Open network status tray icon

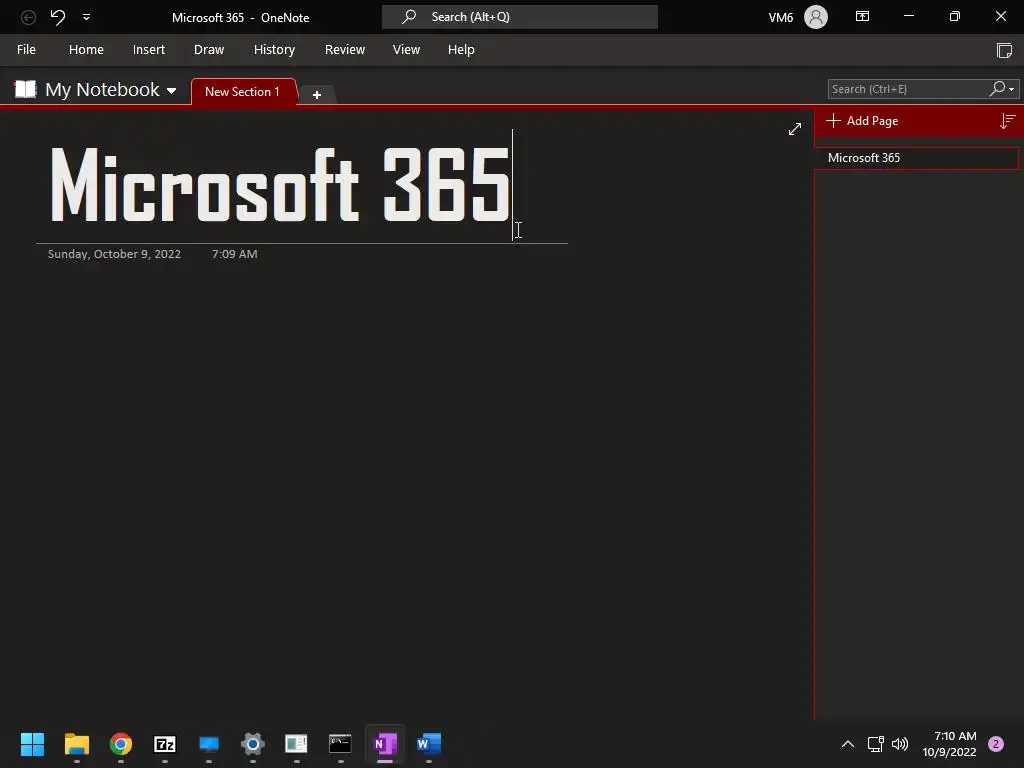pyautogui.click(x=876, y=744)
